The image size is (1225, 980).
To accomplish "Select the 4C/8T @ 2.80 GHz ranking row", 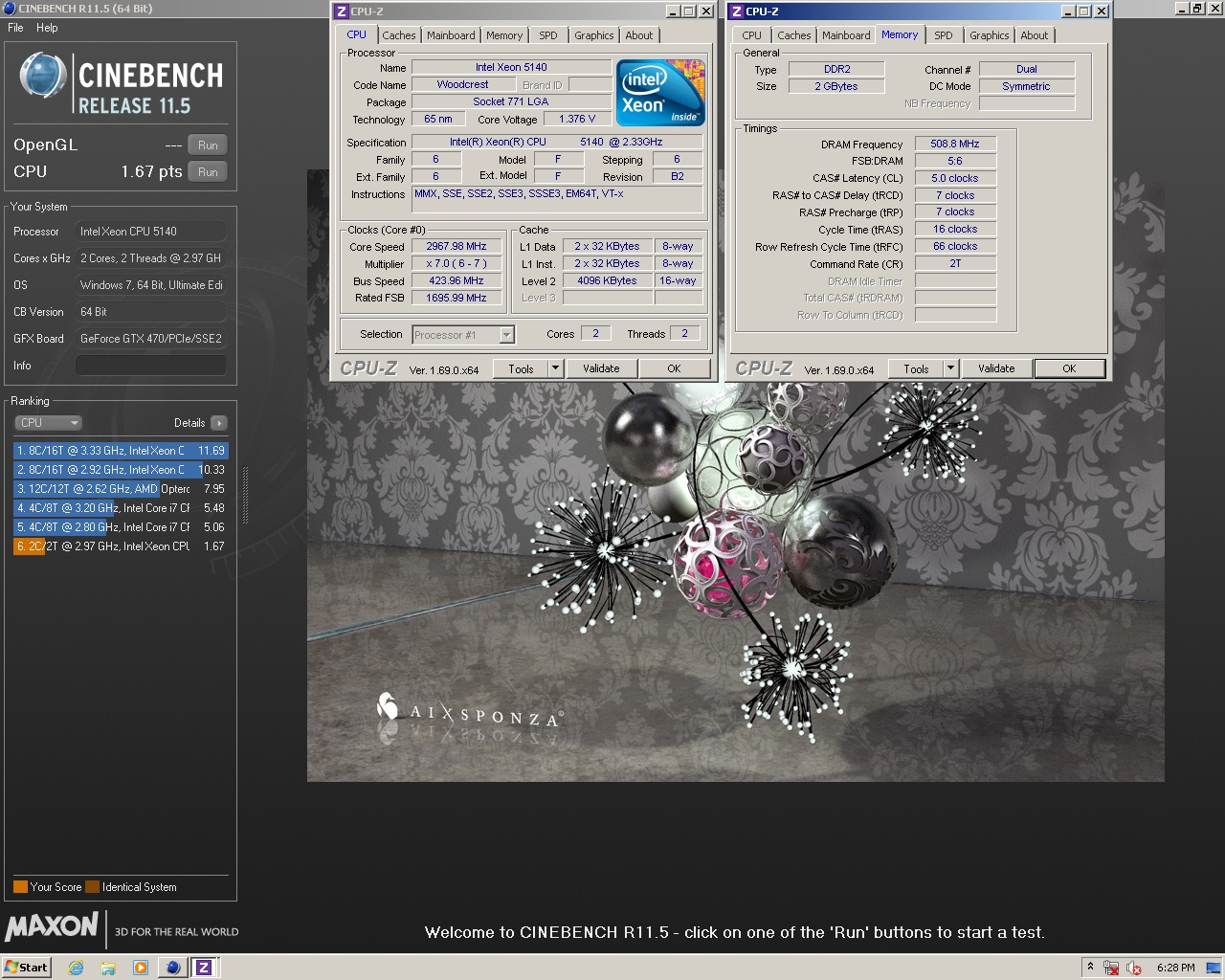I will coord(121,527).
